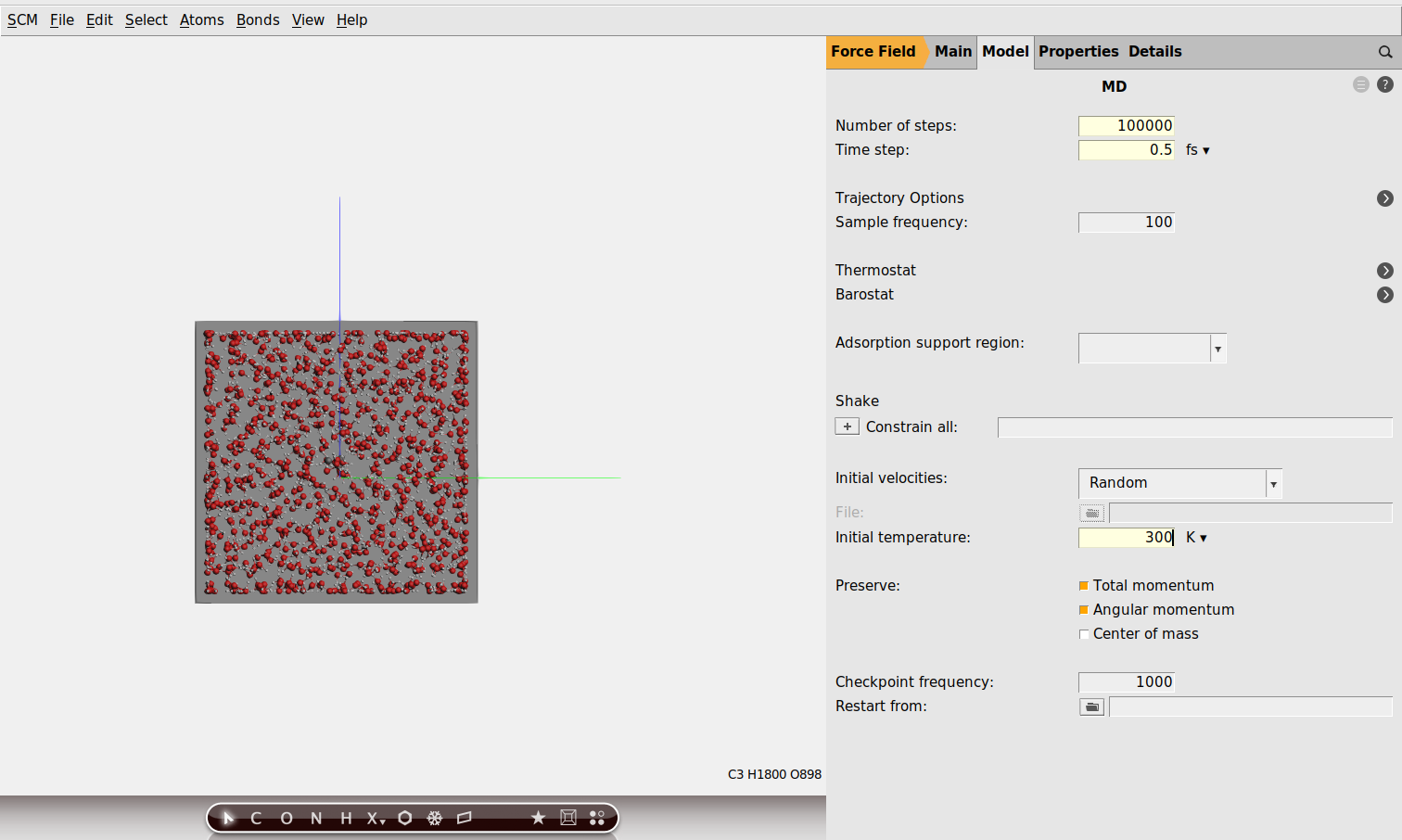Choose the Hydrogen atom tool

(346, 818)
